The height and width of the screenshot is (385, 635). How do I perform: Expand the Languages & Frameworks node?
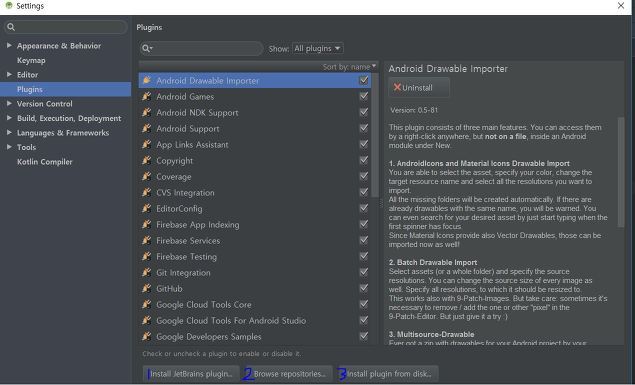point(9,132)
